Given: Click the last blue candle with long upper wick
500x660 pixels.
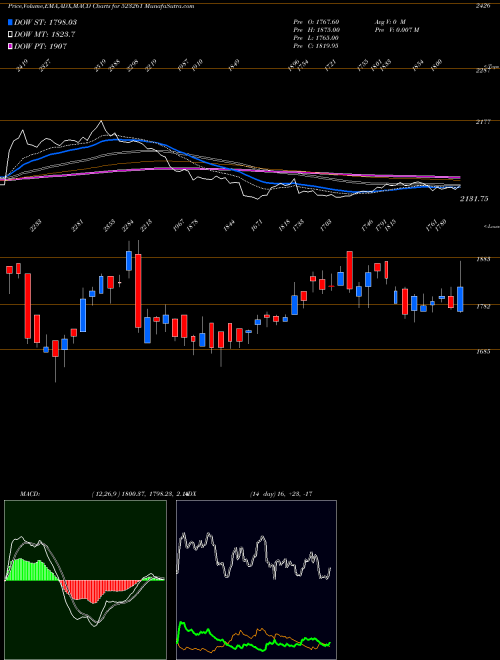Looking at the screenshot, I should (460, 299).
